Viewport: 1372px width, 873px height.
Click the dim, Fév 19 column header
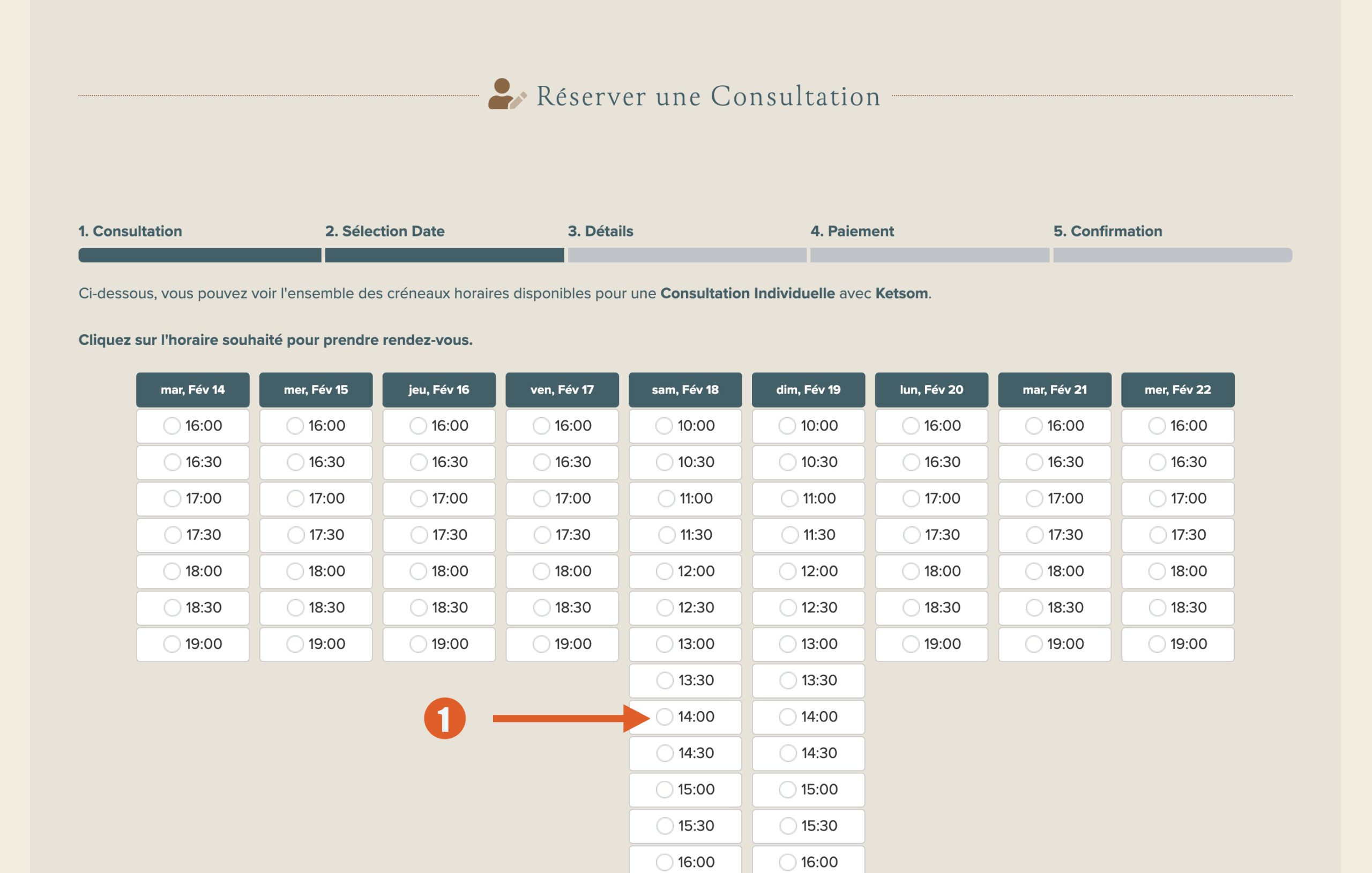pos(809,390)
